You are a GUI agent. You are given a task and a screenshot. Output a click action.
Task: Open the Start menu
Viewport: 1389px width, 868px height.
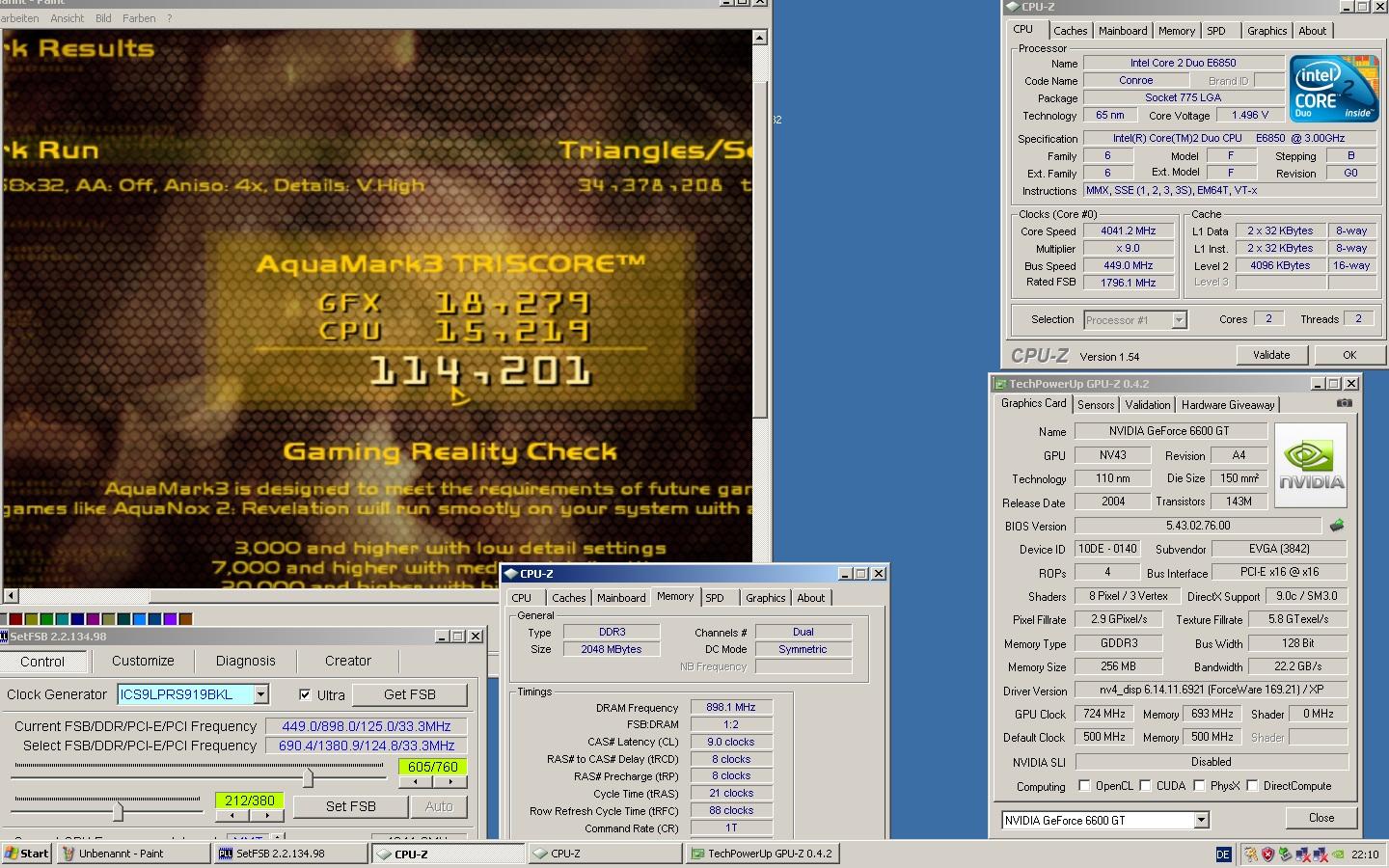[x=26, y=854]
